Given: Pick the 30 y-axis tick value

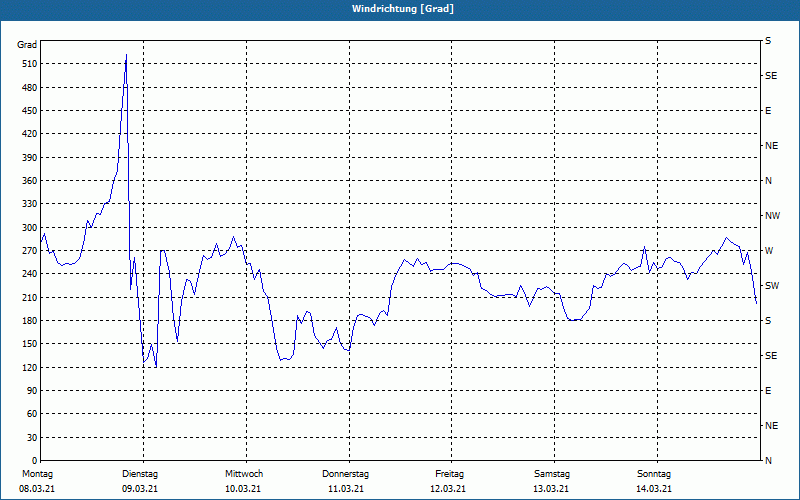Looking at the screenshot, I should (x=32, y=438).
